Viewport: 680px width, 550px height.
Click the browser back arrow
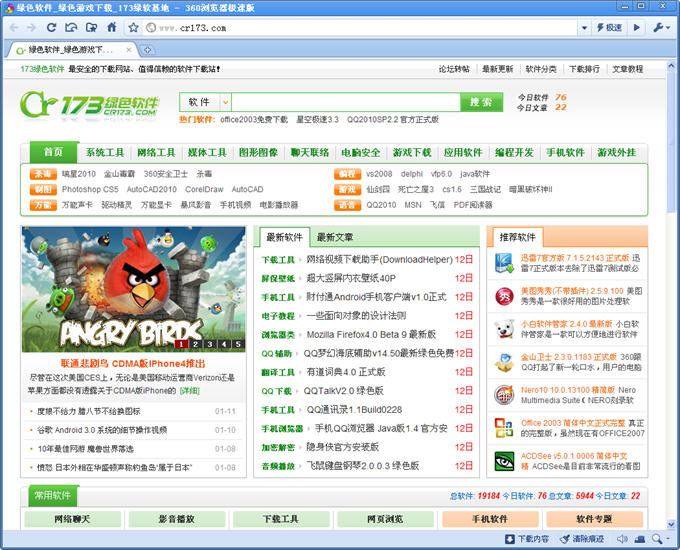click(x=14, y=28)
